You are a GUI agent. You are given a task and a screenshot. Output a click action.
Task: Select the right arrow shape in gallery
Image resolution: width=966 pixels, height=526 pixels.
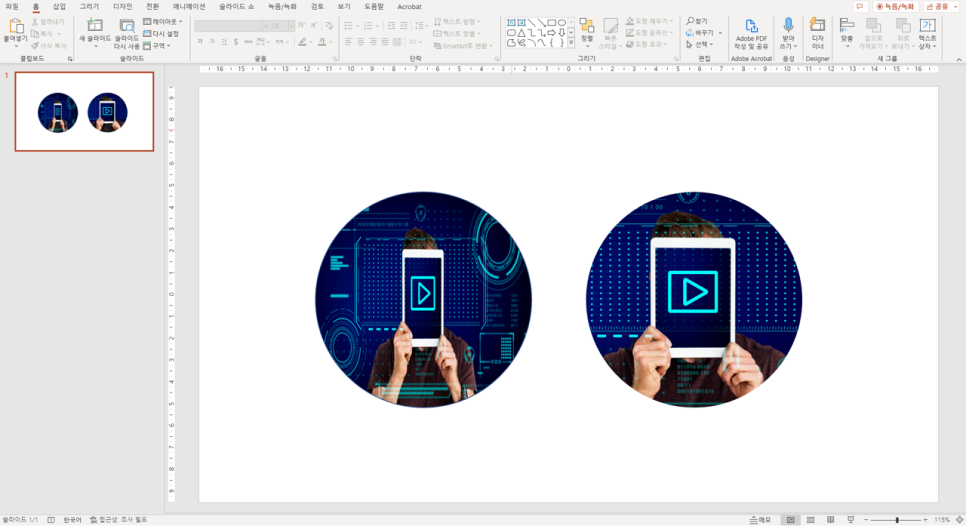coord(551,33)
